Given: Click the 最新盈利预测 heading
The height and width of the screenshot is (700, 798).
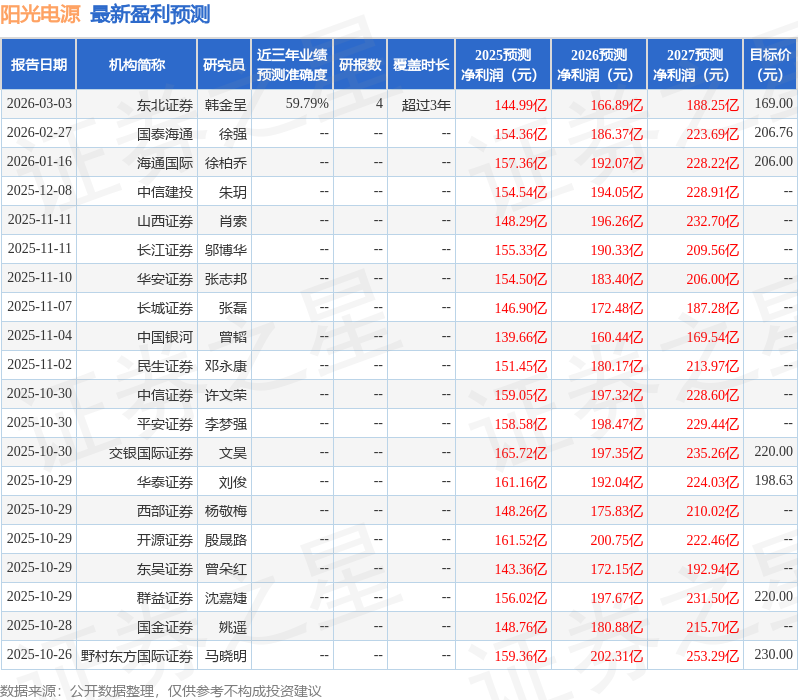Looking at the screenshot, I should (x=150, y=15).
